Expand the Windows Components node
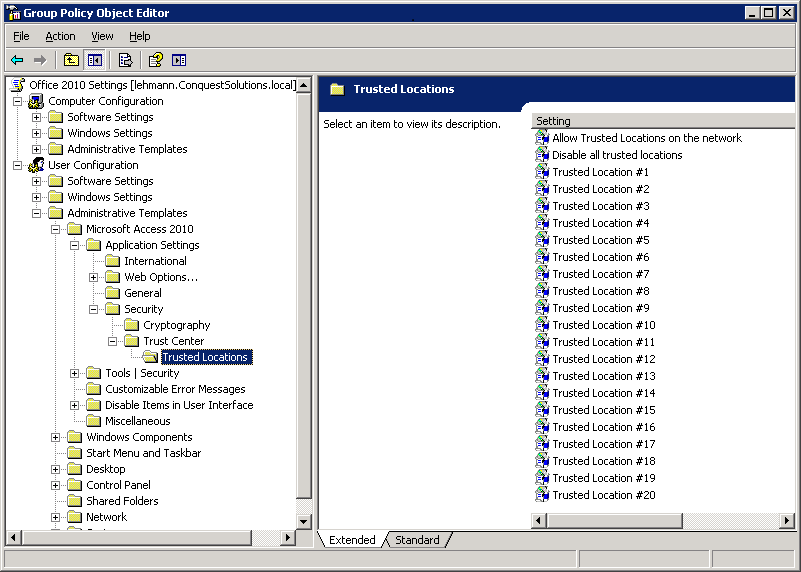 [x=55, y=437]
